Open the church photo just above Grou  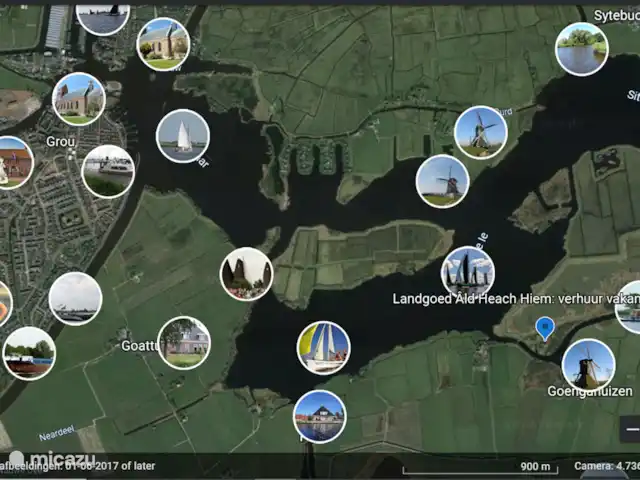pyautogui.click(x=79, y=98)
